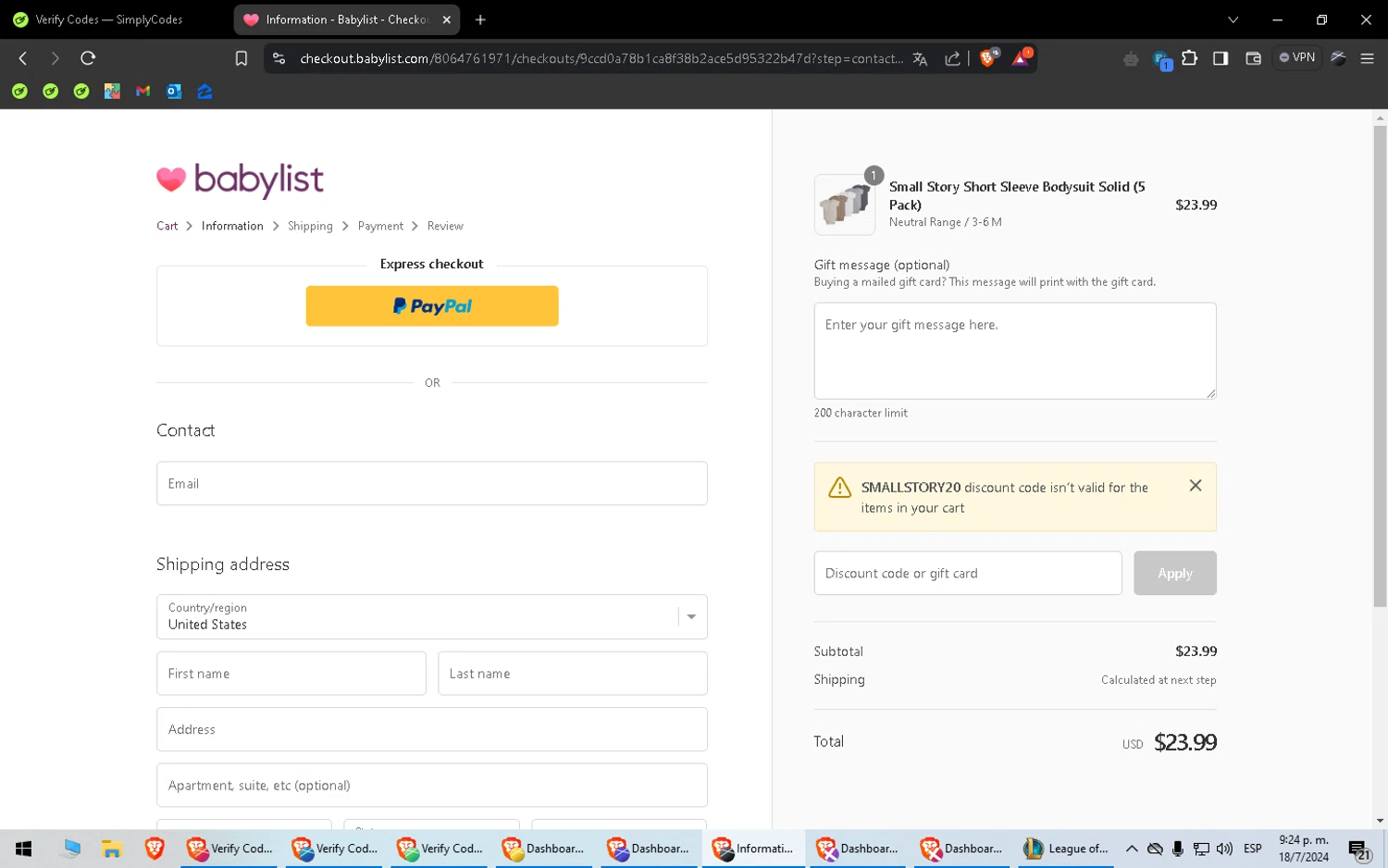Viewport: 1388px width, 868px height.
Task: Reload the page with the refresh icon
Action: click(88, 58)
